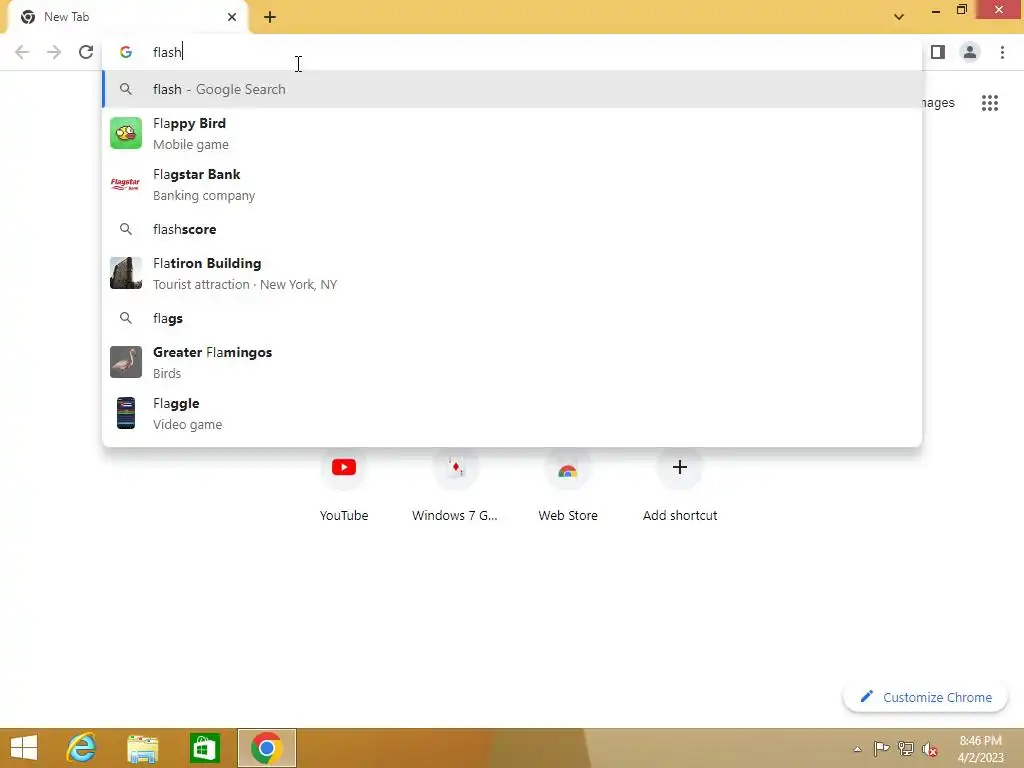Close the New Tab tab

[x=232, y=17]
